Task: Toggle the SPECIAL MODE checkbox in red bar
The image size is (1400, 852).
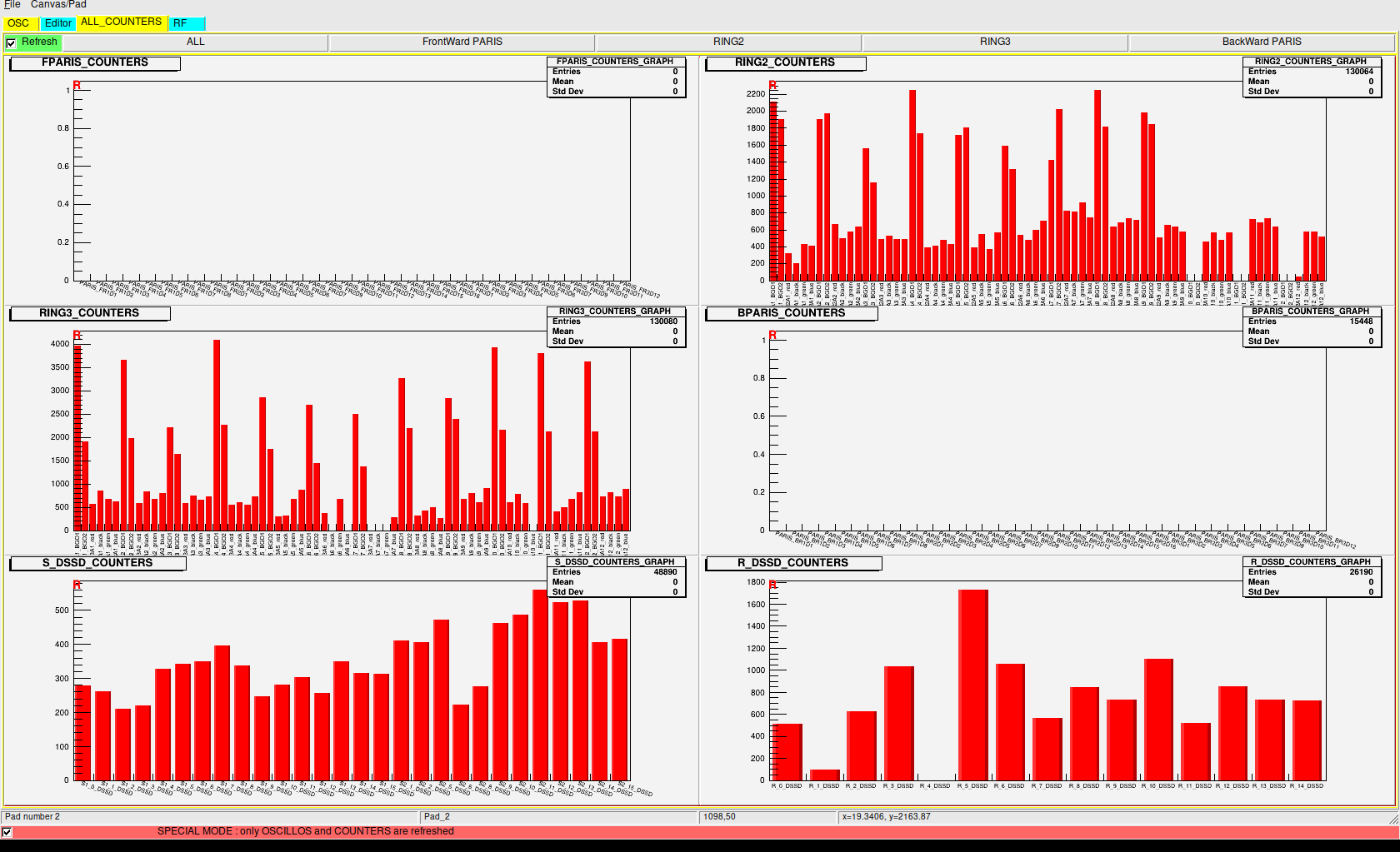Action: coord(7,832)
